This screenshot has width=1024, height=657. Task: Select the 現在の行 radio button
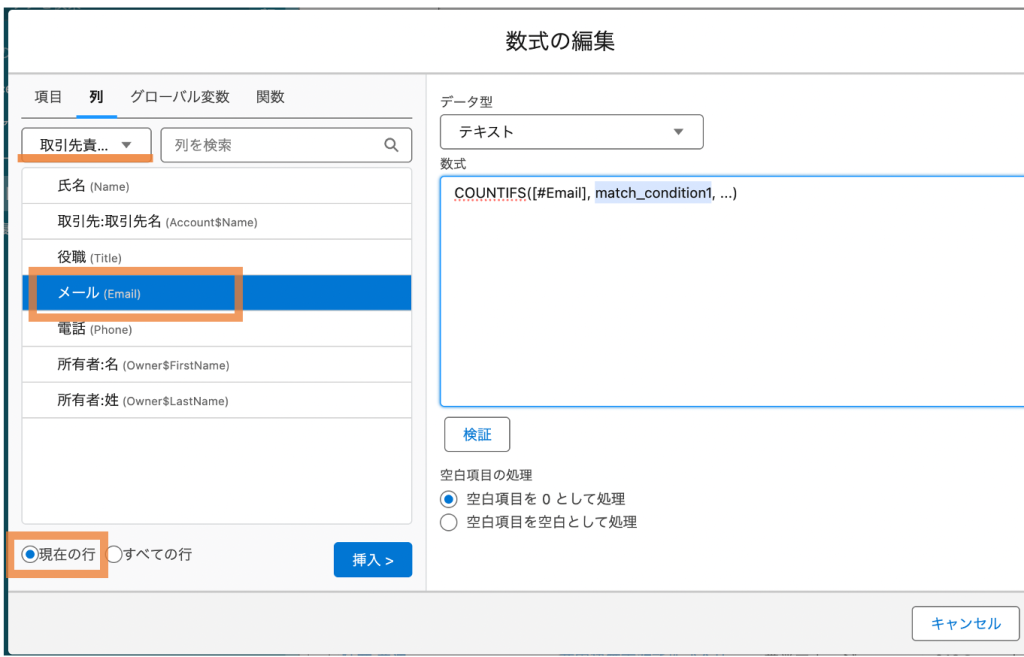pyautogui.click(x=30, y=554)
